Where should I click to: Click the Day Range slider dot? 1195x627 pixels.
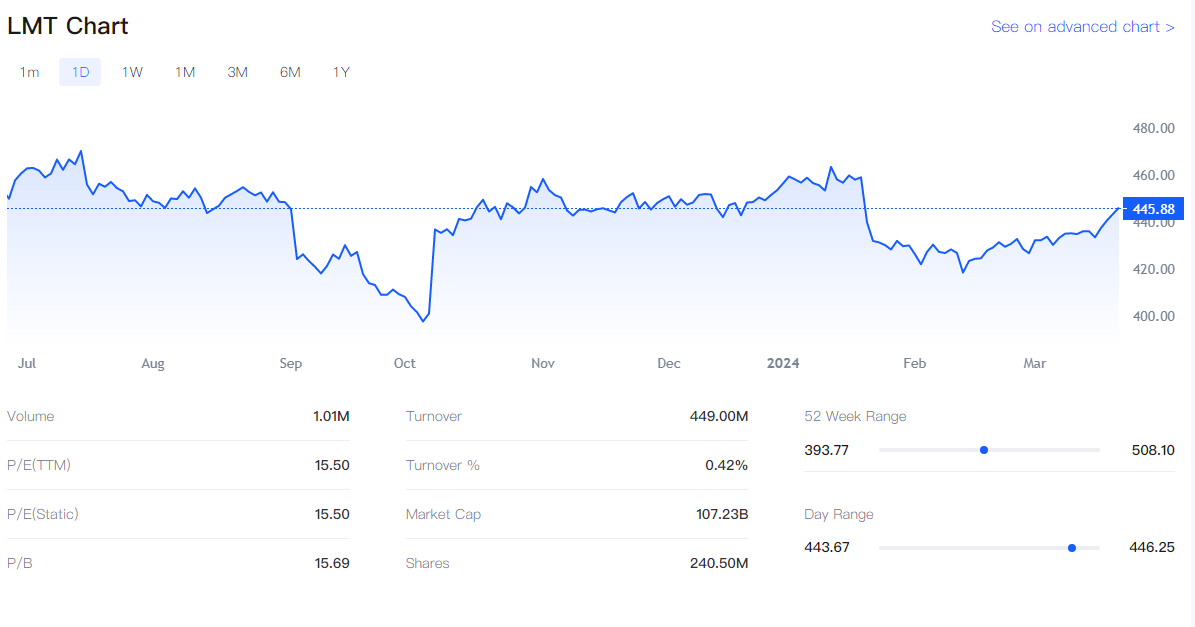point(1072,548)
